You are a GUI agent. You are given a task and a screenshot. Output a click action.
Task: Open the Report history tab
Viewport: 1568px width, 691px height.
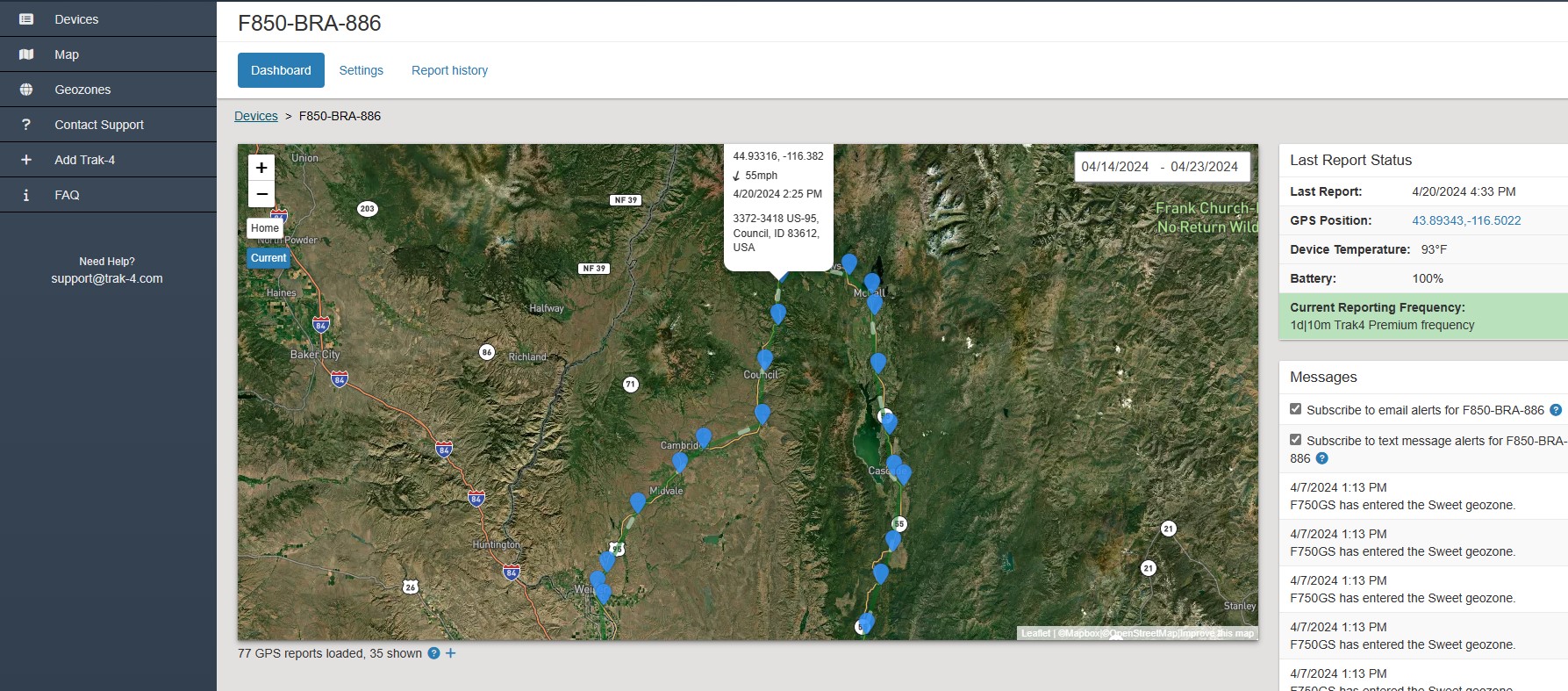pyautogui.click(x=449, y=70)
